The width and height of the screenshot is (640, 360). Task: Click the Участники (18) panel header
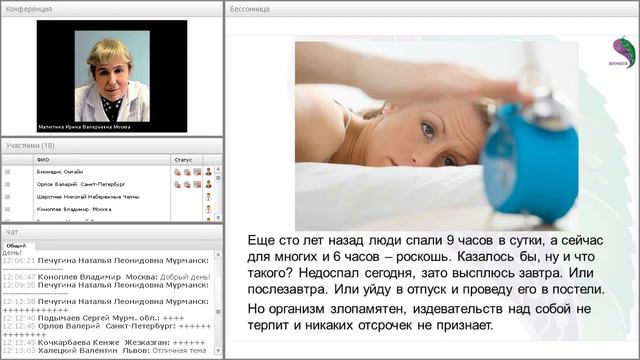(x=112, y=146)
